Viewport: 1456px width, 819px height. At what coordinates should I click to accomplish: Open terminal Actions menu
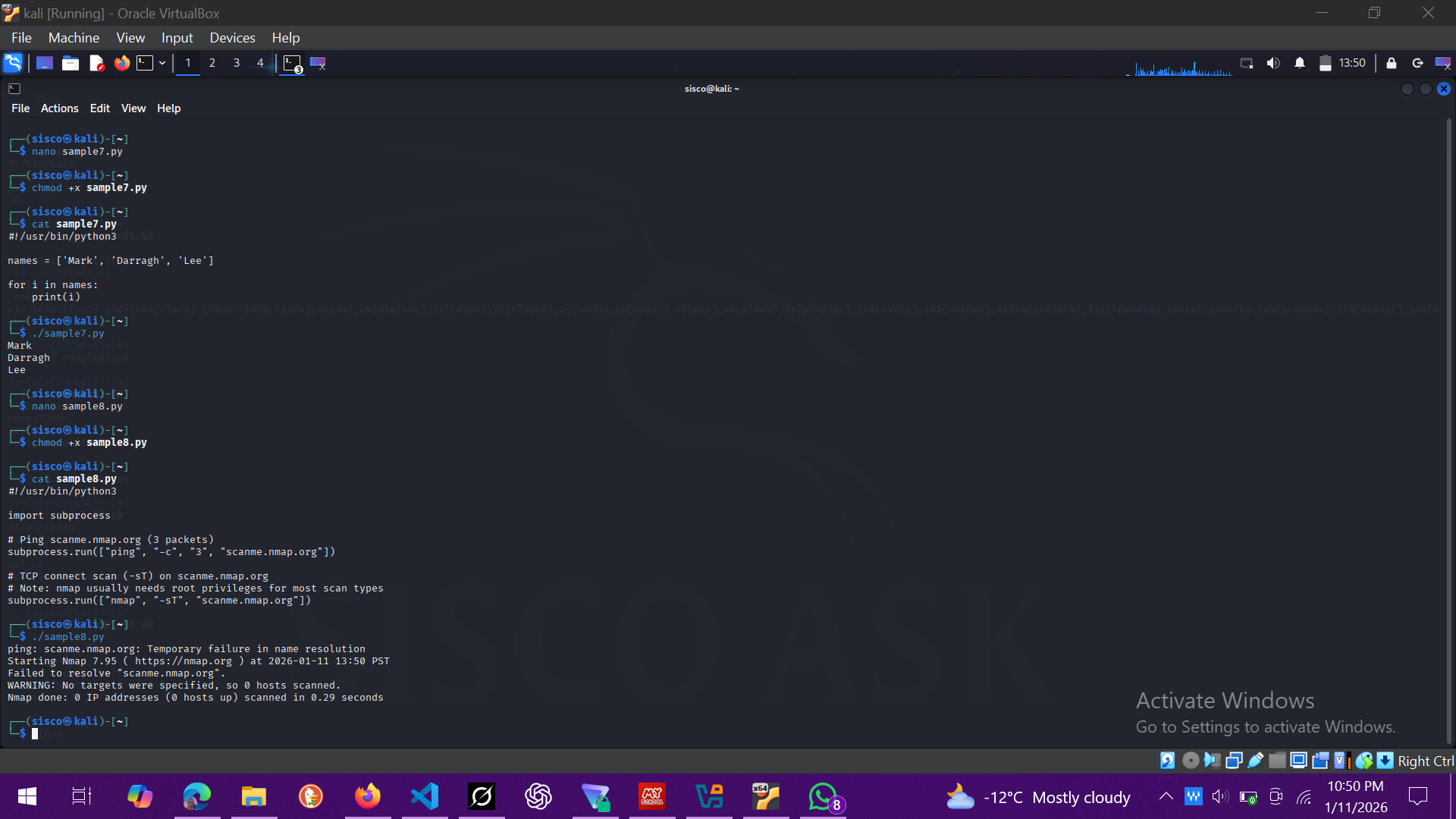59,108
